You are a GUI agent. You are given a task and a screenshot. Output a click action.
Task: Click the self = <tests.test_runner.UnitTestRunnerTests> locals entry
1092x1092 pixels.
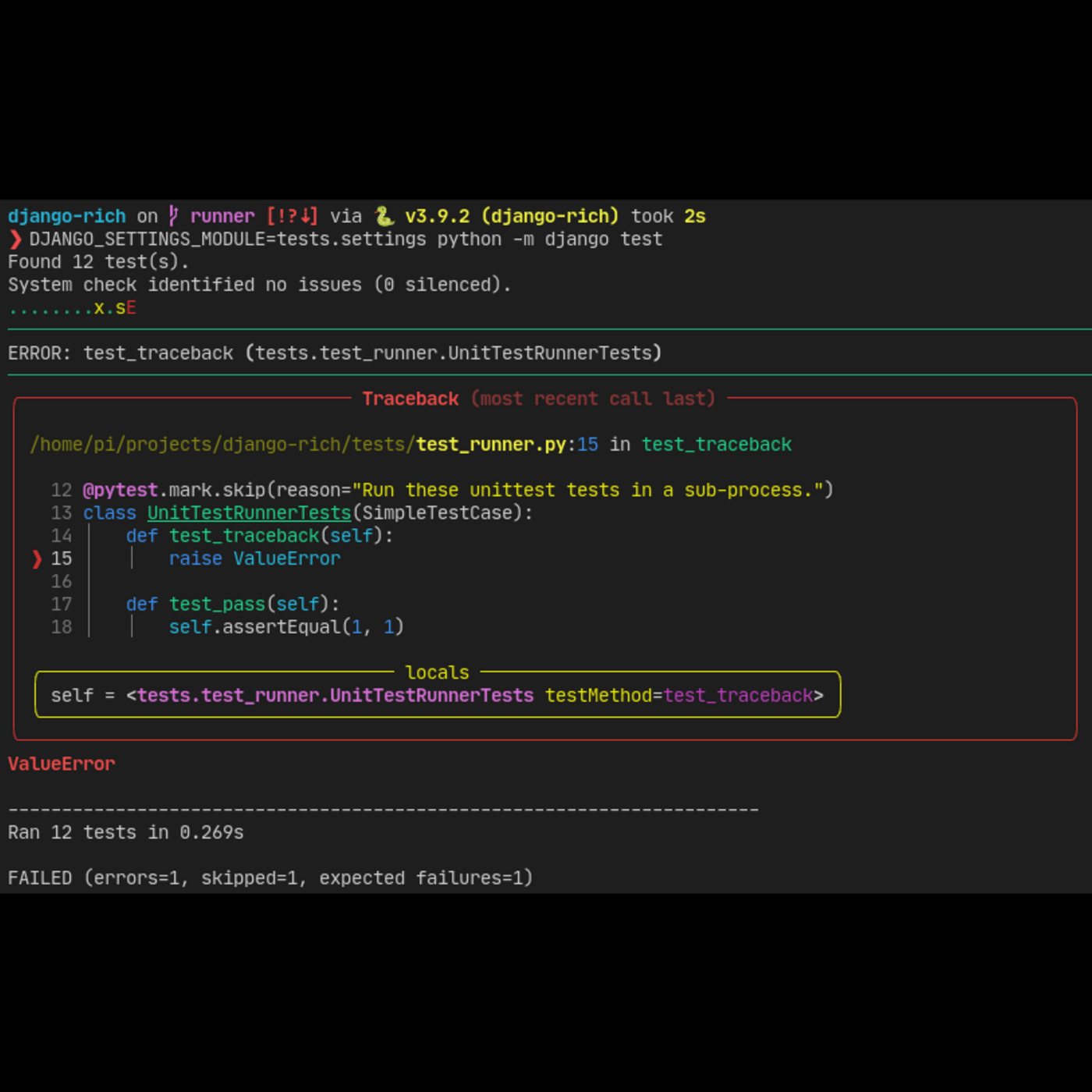coord(438,695)
